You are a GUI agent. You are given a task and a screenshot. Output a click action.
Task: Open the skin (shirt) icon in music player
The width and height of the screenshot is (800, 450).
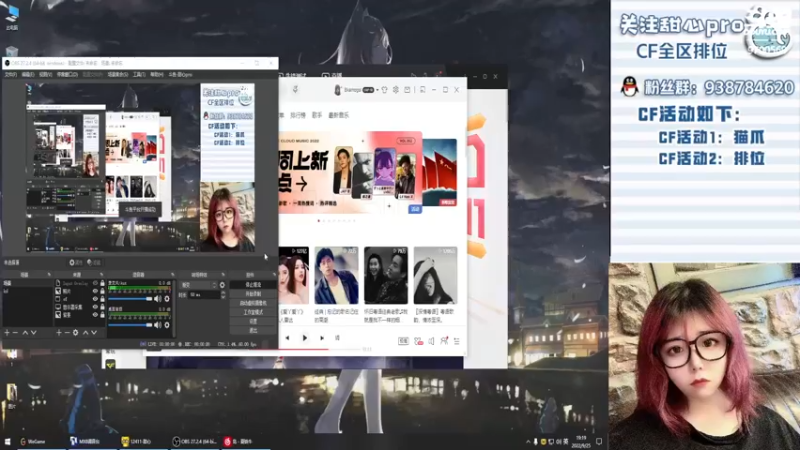(x=385, y=90)
